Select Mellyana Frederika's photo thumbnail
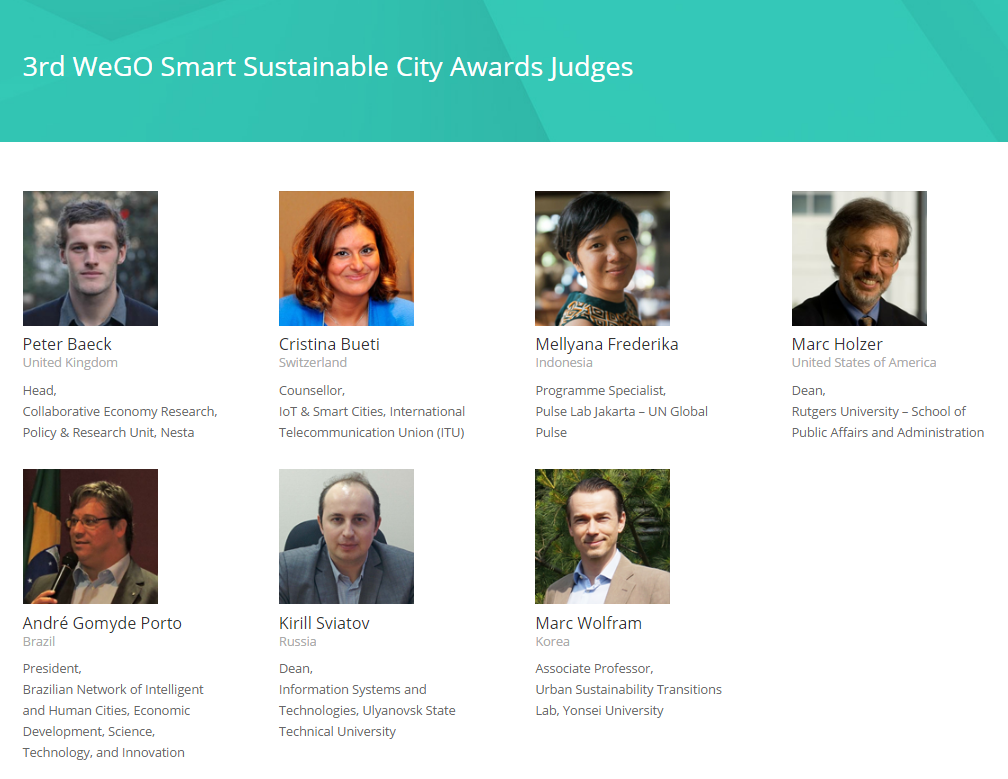This screenshot has width=1008, height=779. [602, 258]
